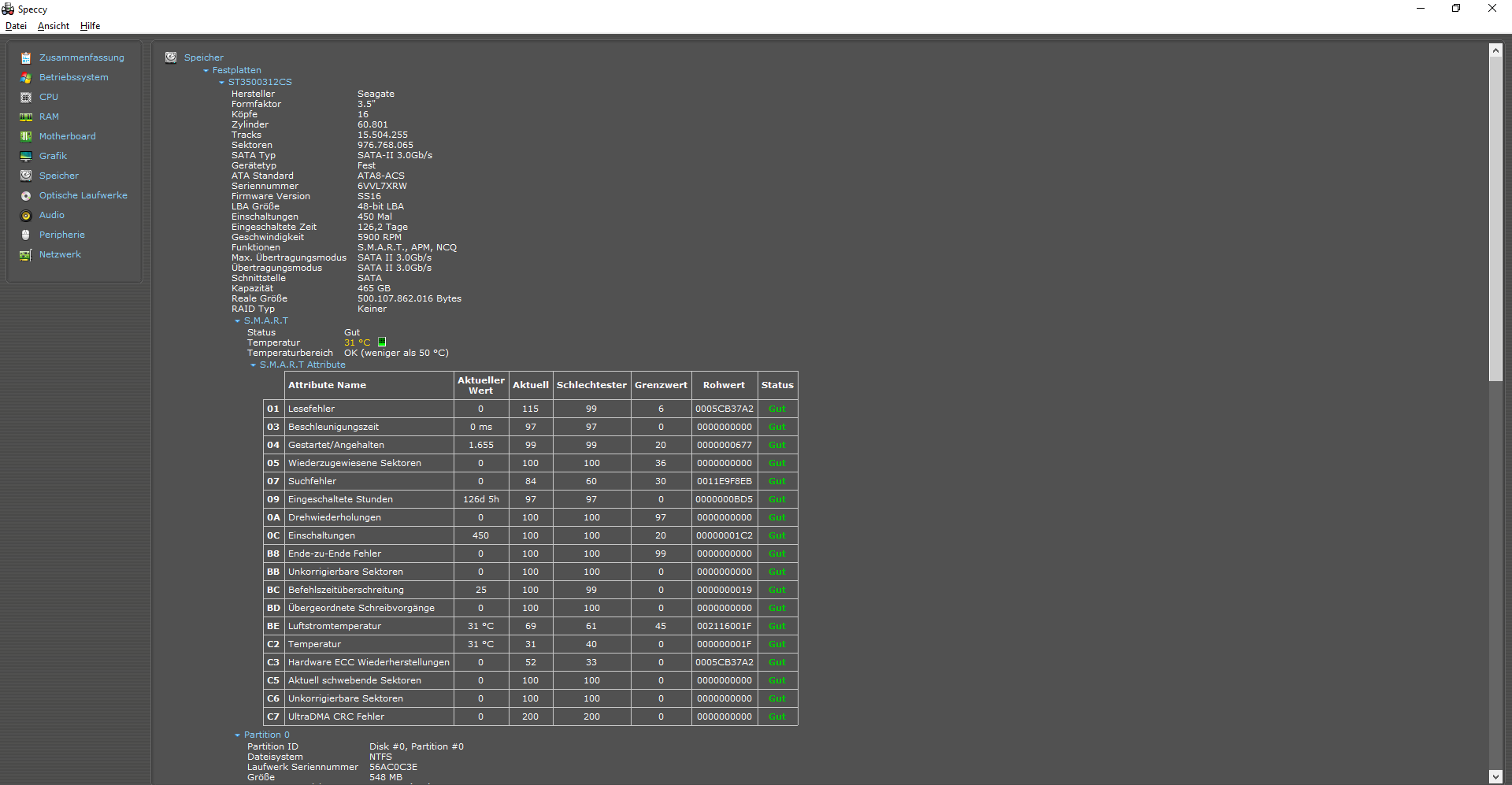Image resolution: width=1512 pixels, height=785 pixels.
Task: Open the Ansicht menu
Action: pyautogui.click(x=54, y=26)
